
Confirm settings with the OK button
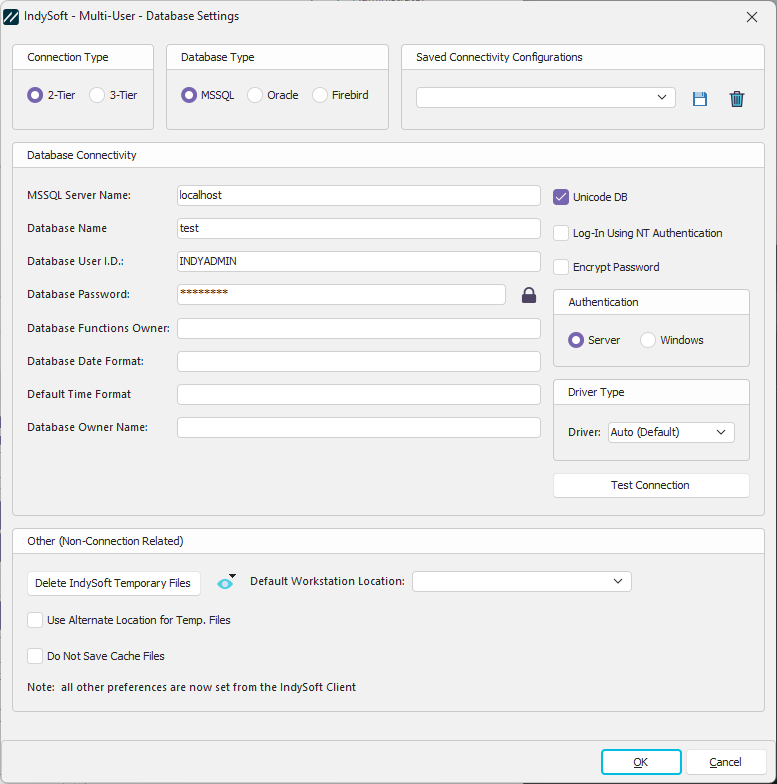point(641,762)
